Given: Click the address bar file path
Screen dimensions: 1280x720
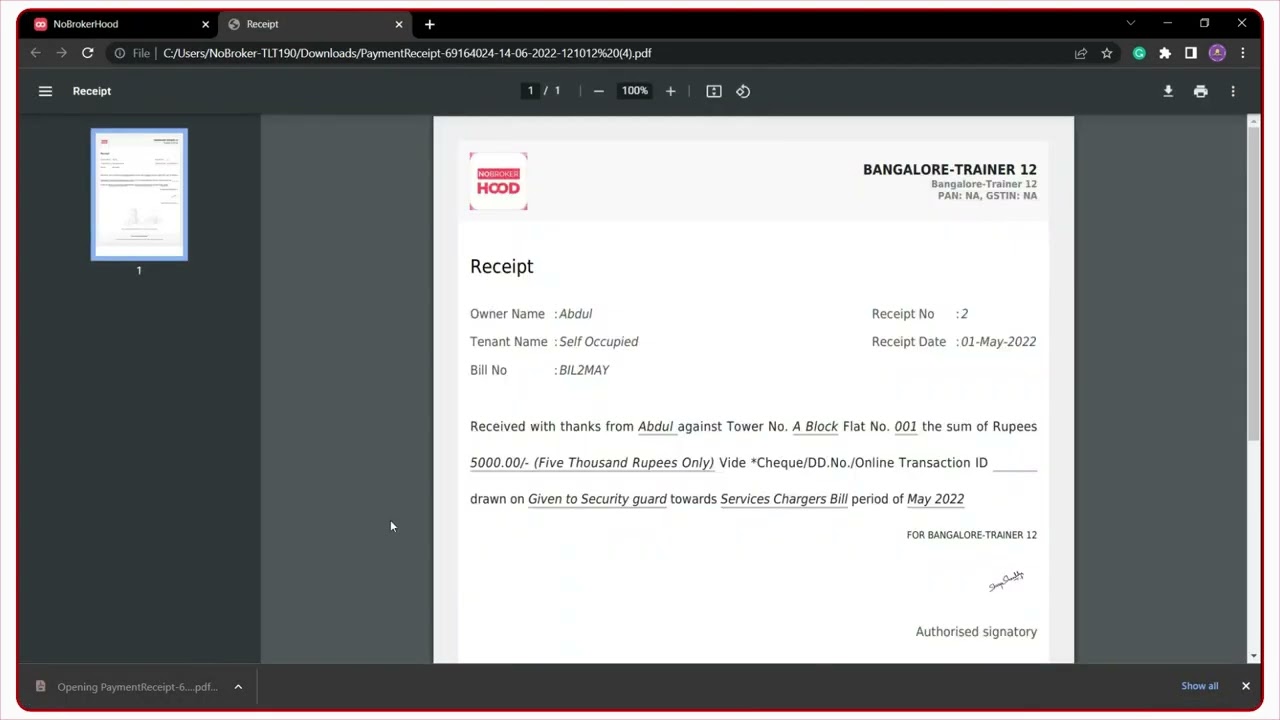Looking at the screenshot, I should pos(407,53).
